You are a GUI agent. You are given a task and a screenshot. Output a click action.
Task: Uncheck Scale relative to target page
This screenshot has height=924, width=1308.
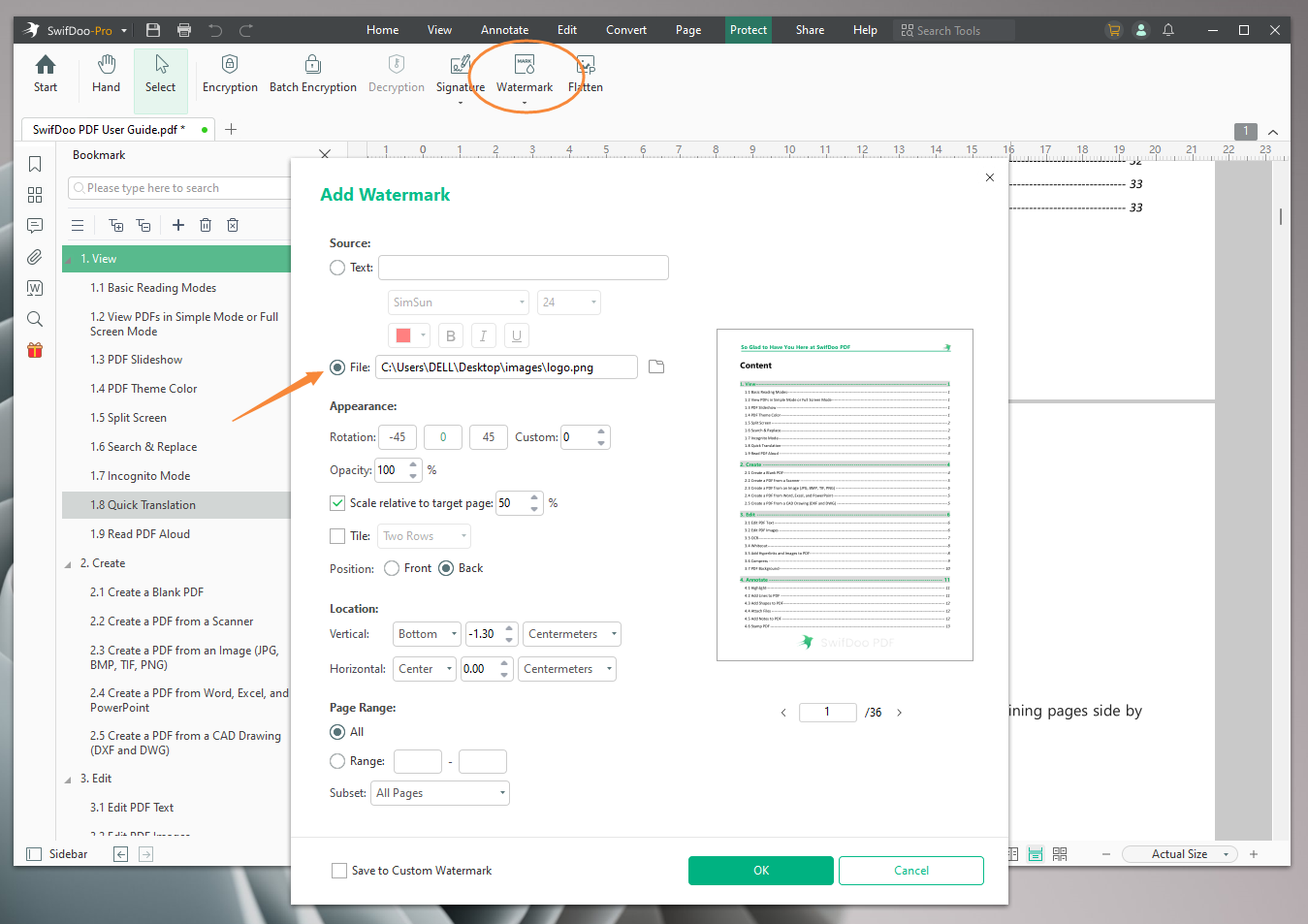pyautogui.click(x=337, y=503)
